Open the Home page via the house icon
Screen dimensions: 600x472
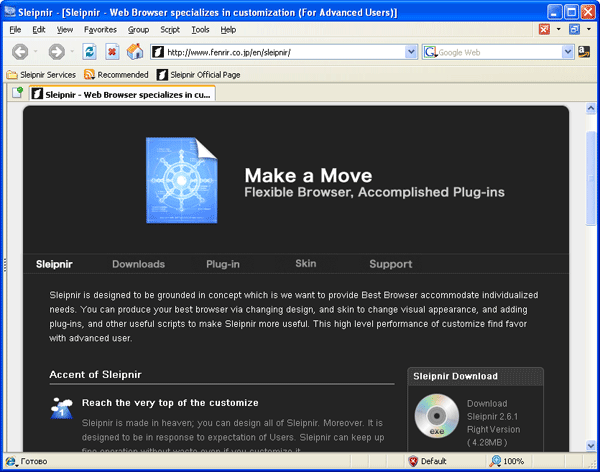[x=135, y=52]
